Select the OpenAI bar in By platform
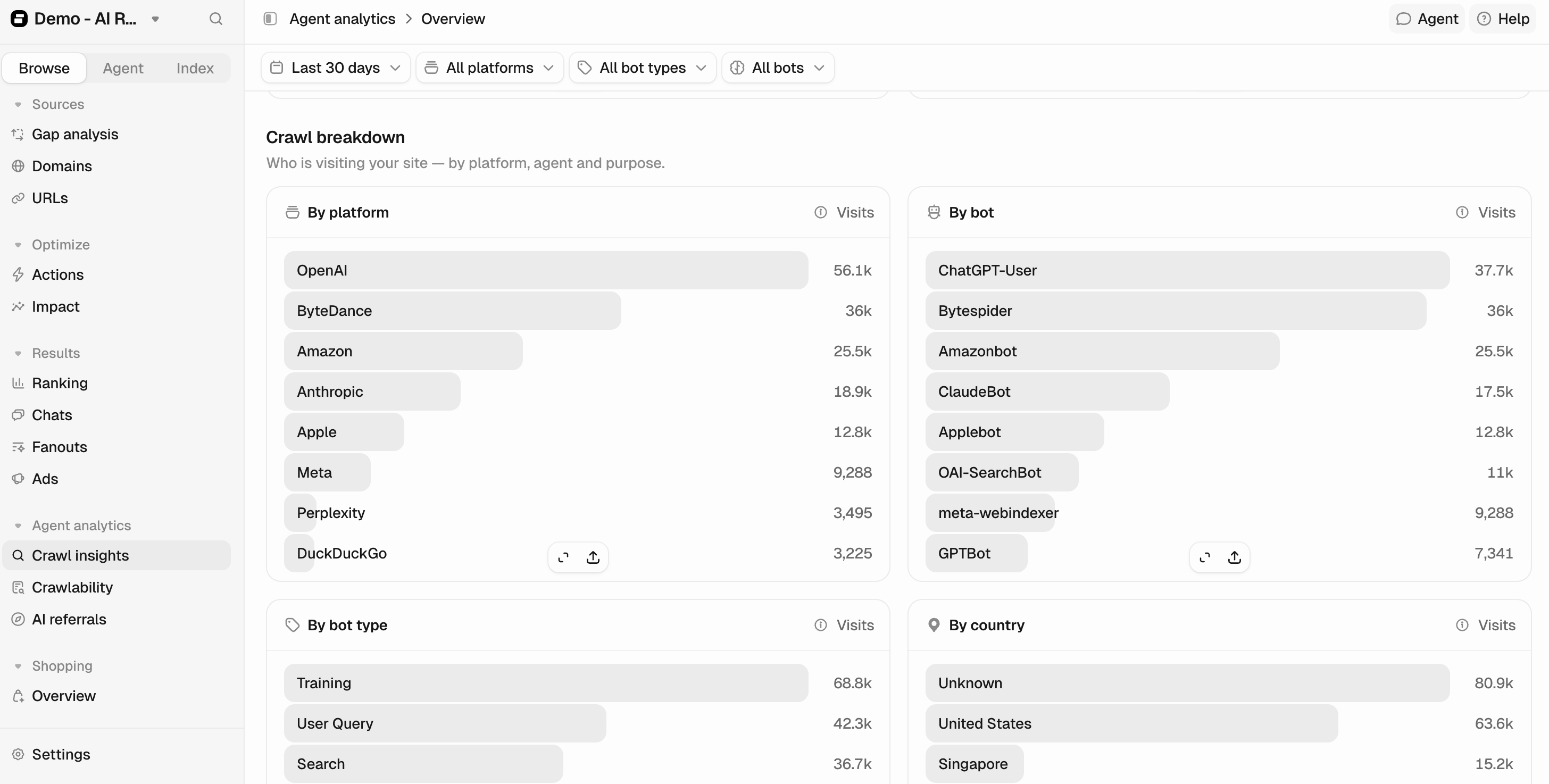Image resolution: width=1549 pixels, height=784 pixels. [546, 271]
